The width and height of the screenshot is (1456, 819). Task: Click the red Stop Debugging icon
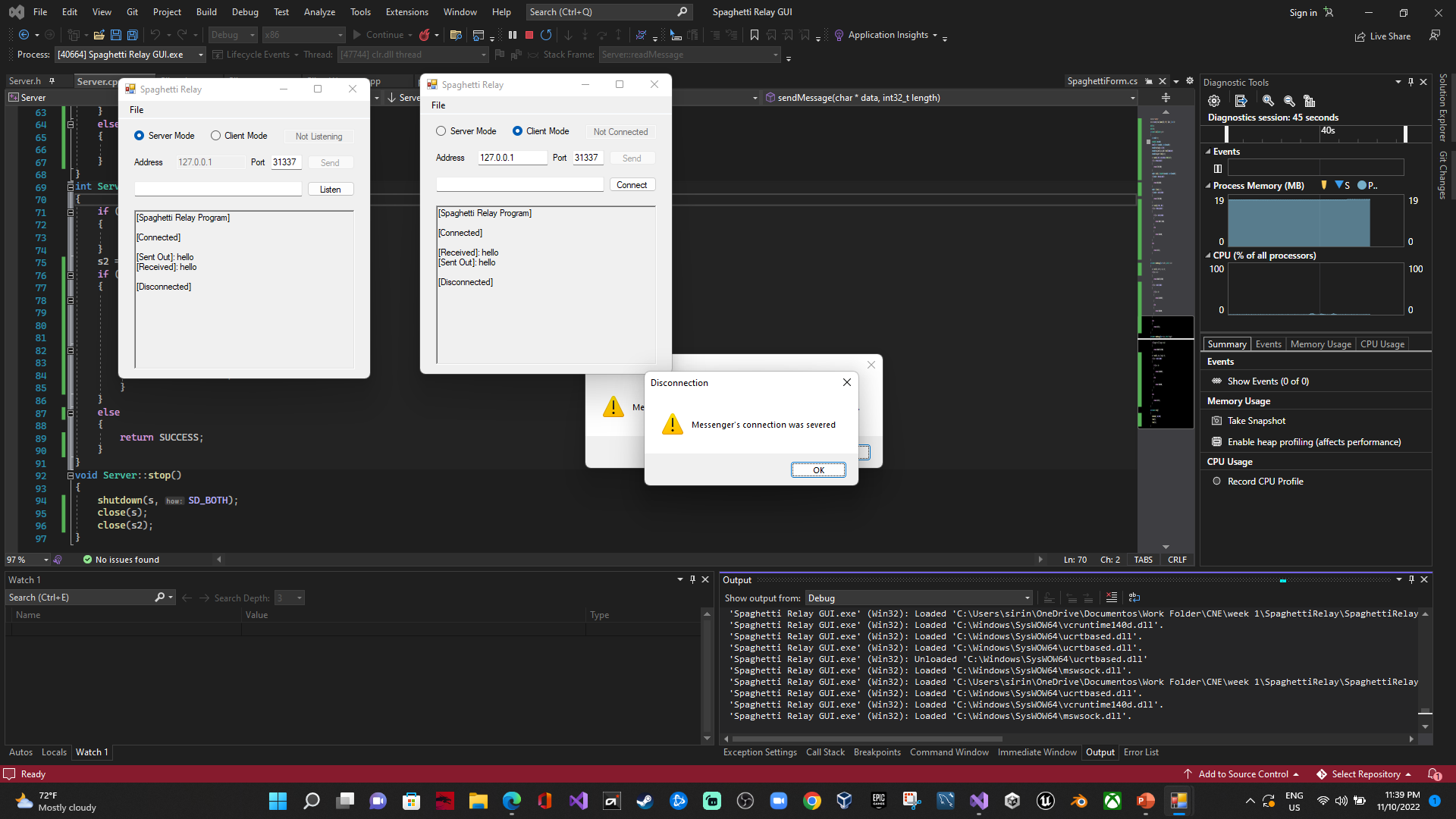(529, 35)
